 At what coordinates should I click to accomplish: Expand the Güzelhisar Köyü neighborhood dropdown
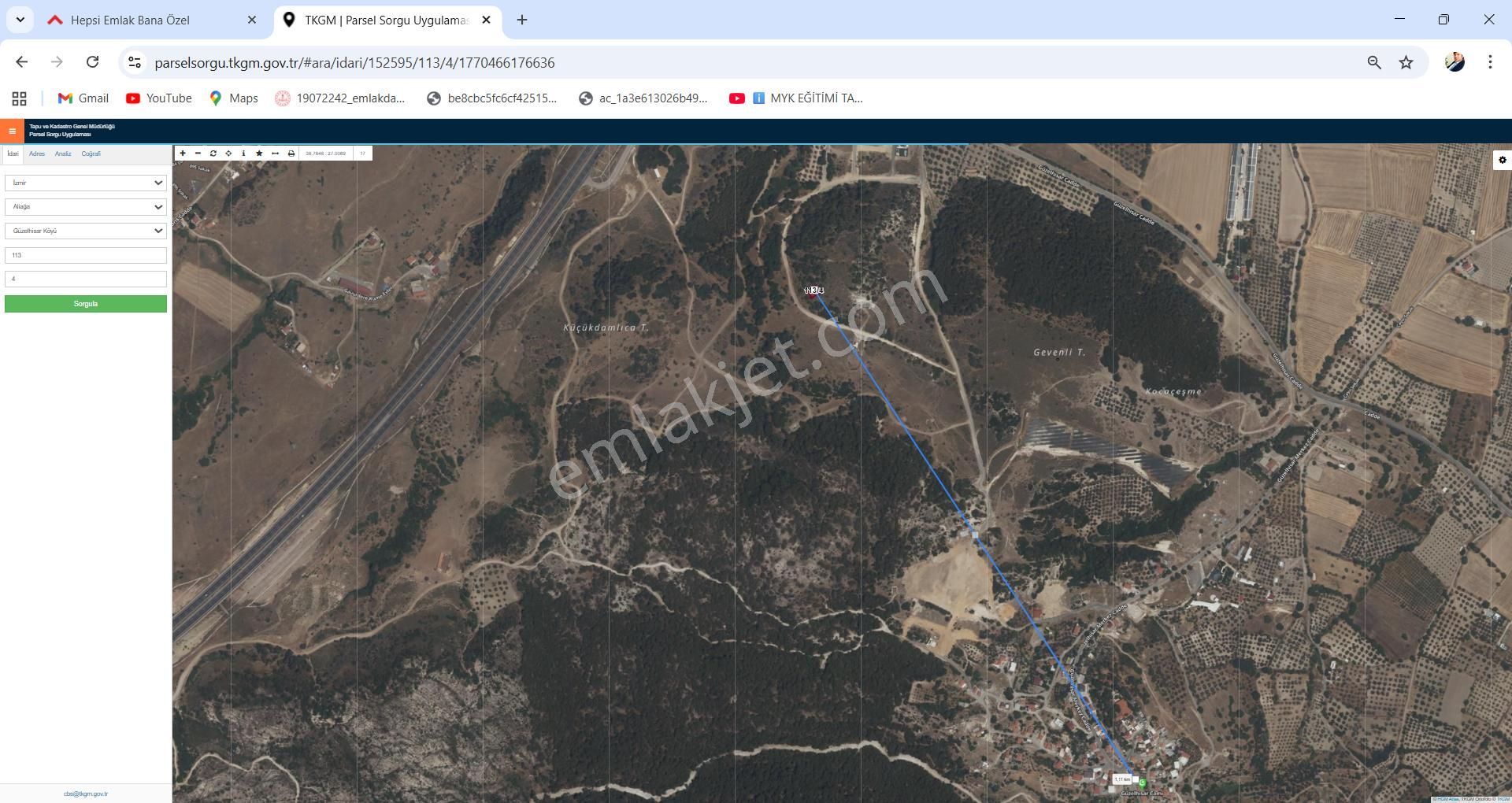[x=85, y=231]
